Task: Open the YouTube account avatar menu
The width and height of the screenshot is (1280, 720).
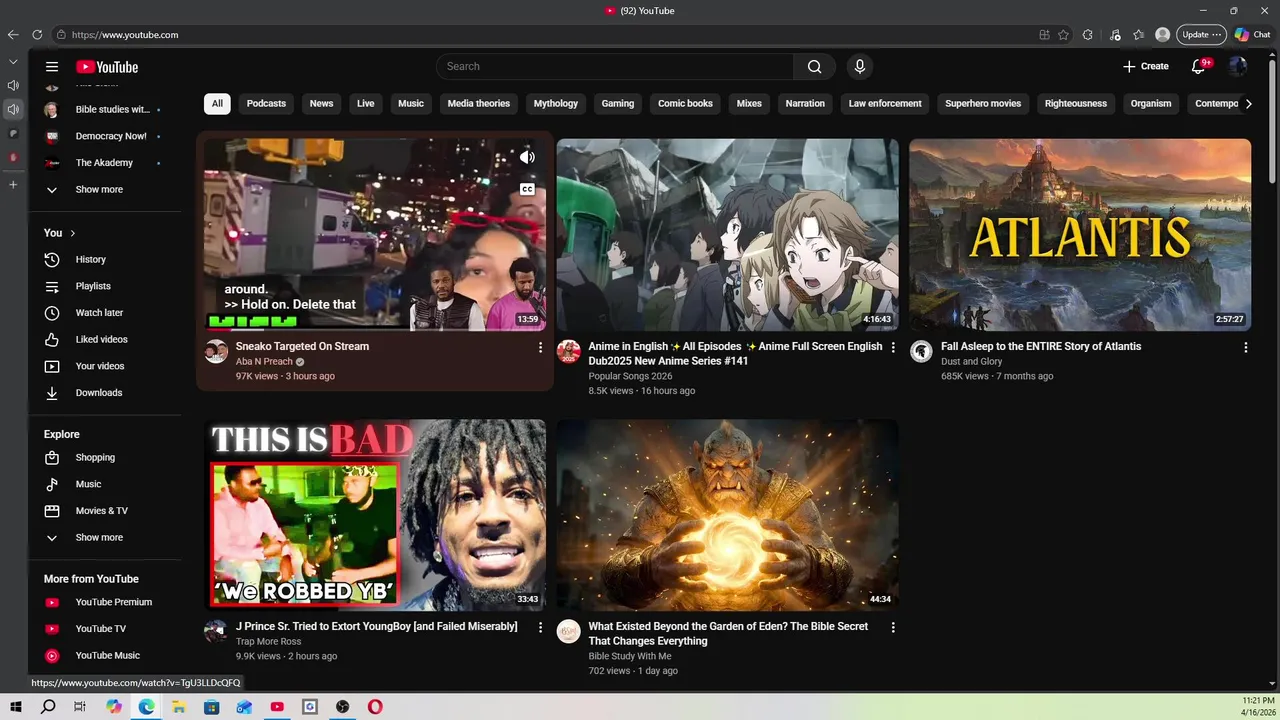Action: [1238, 66]
